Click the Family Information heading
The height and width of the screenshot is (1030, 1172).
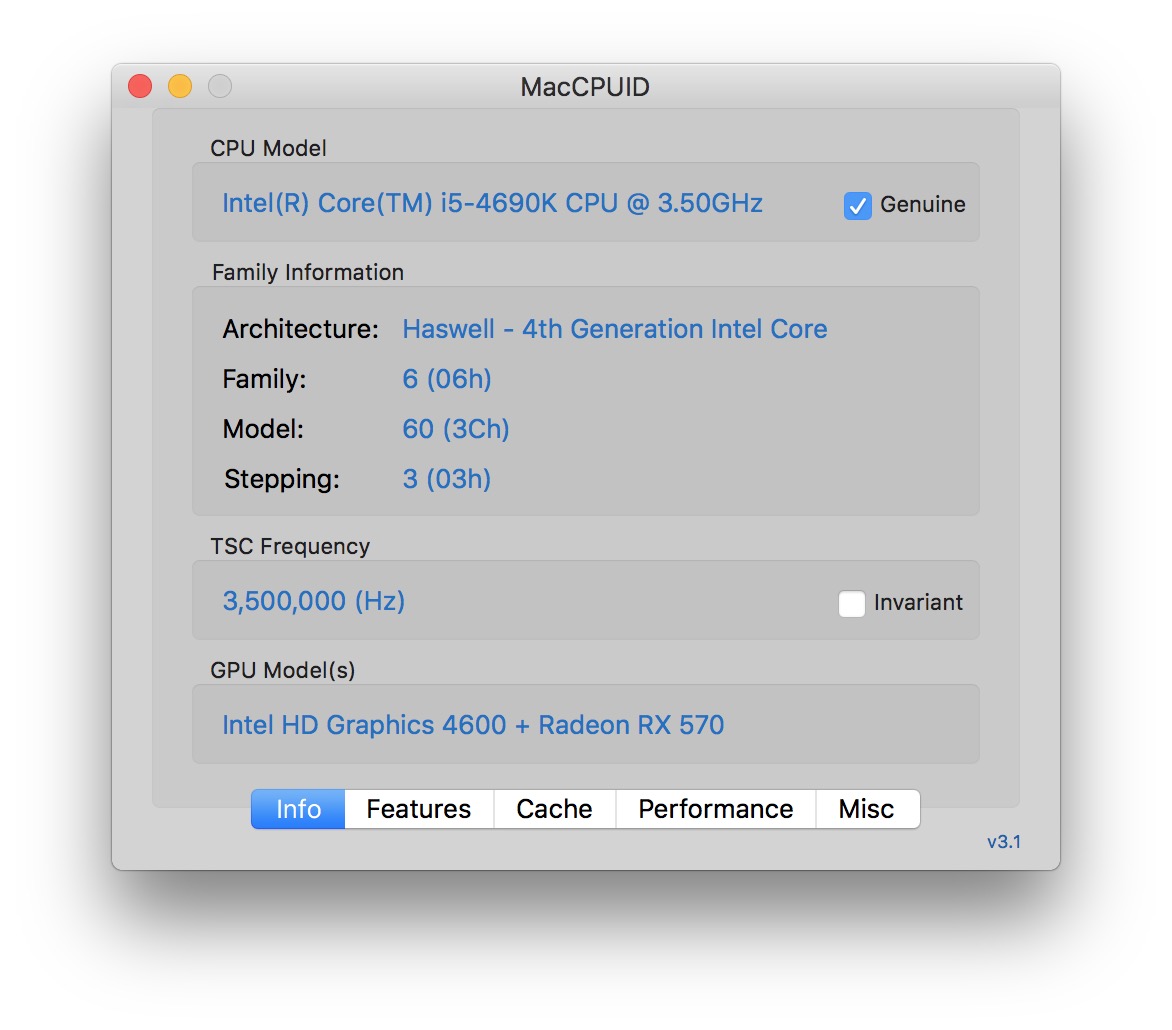(x=308, y=272)
